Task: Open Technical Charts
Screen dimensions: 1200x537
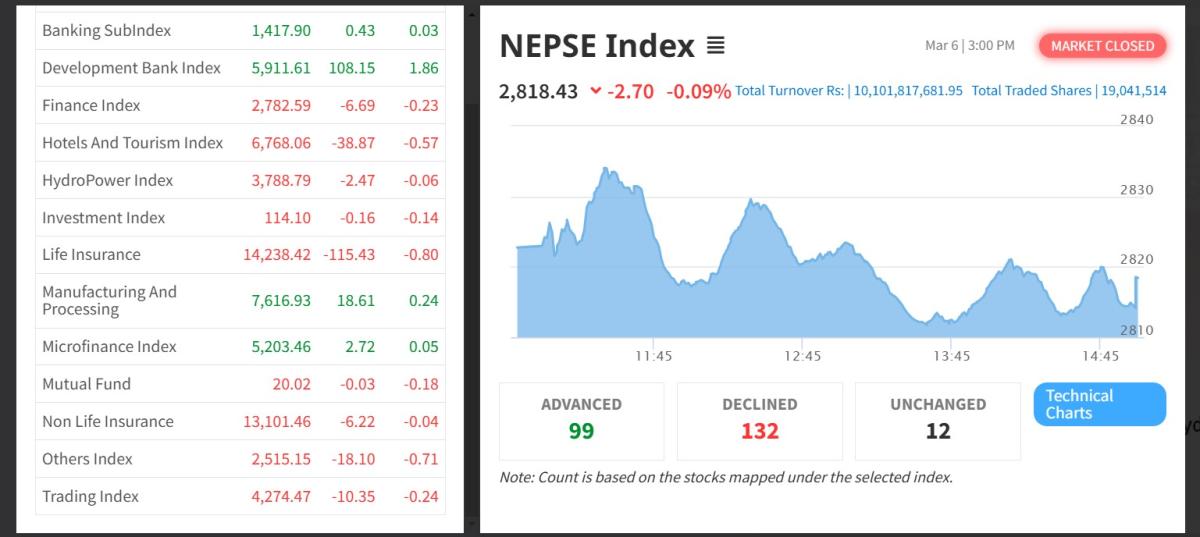Action: click(1099, 404)
